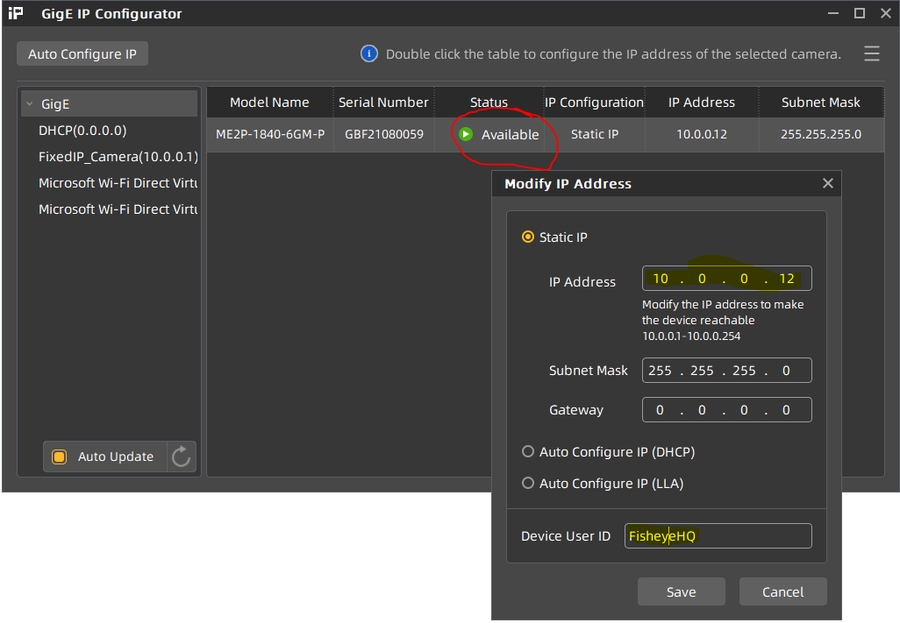Select the Static IP radio option
The height and width of the screenshot is (623, 900).
528,237
